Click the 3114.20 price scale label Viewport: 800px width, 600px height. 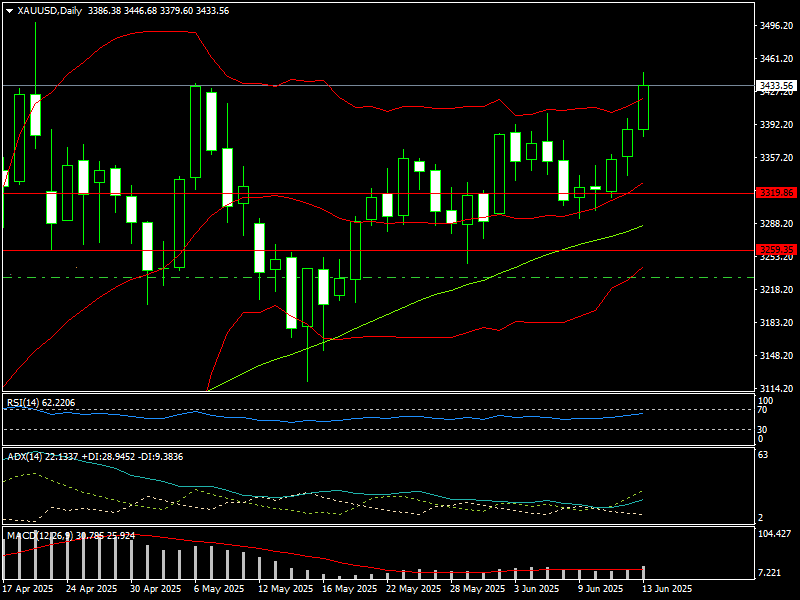[x=776, y=389]
